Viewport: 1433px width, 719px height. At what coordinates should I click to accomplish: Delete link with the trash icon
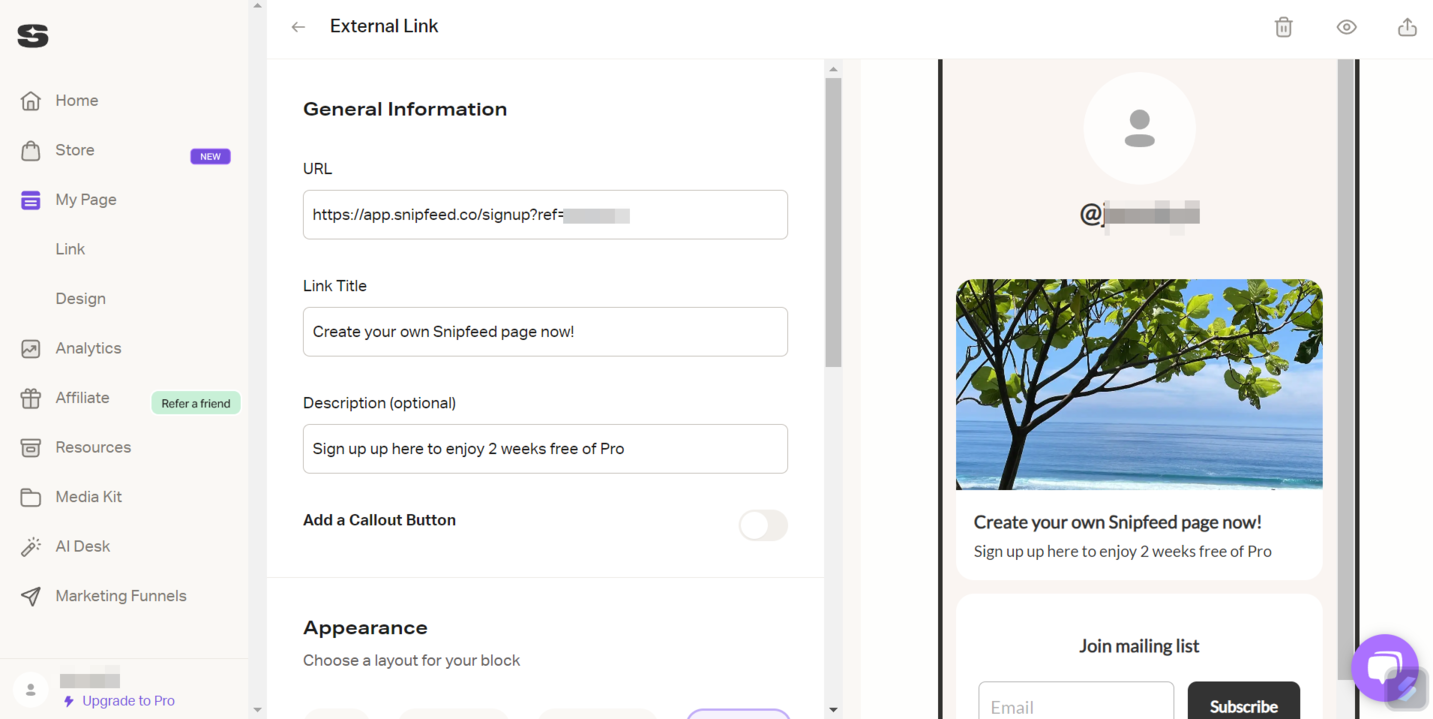1284,27
